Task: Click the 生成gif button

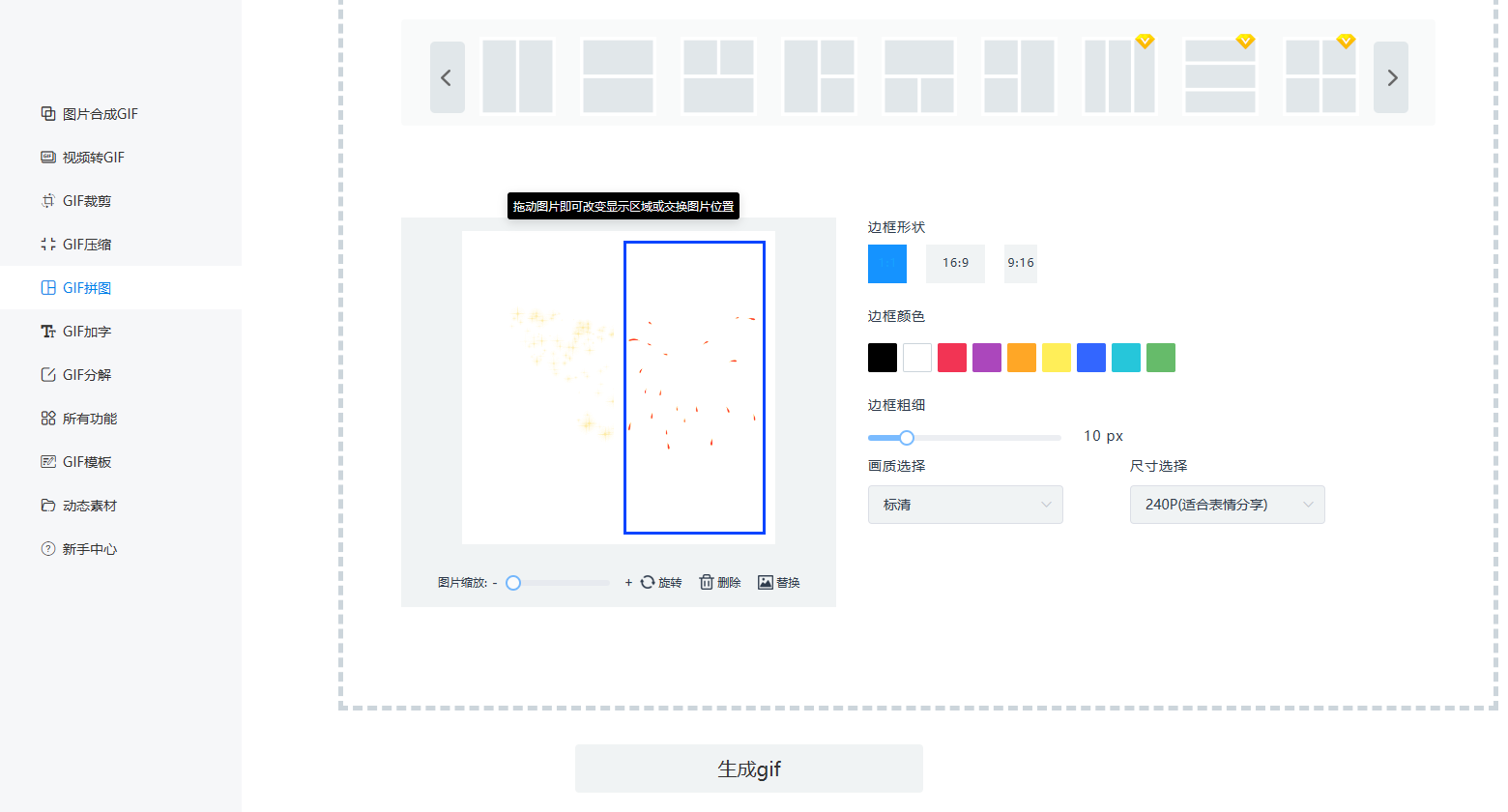Action: point(749,768)
